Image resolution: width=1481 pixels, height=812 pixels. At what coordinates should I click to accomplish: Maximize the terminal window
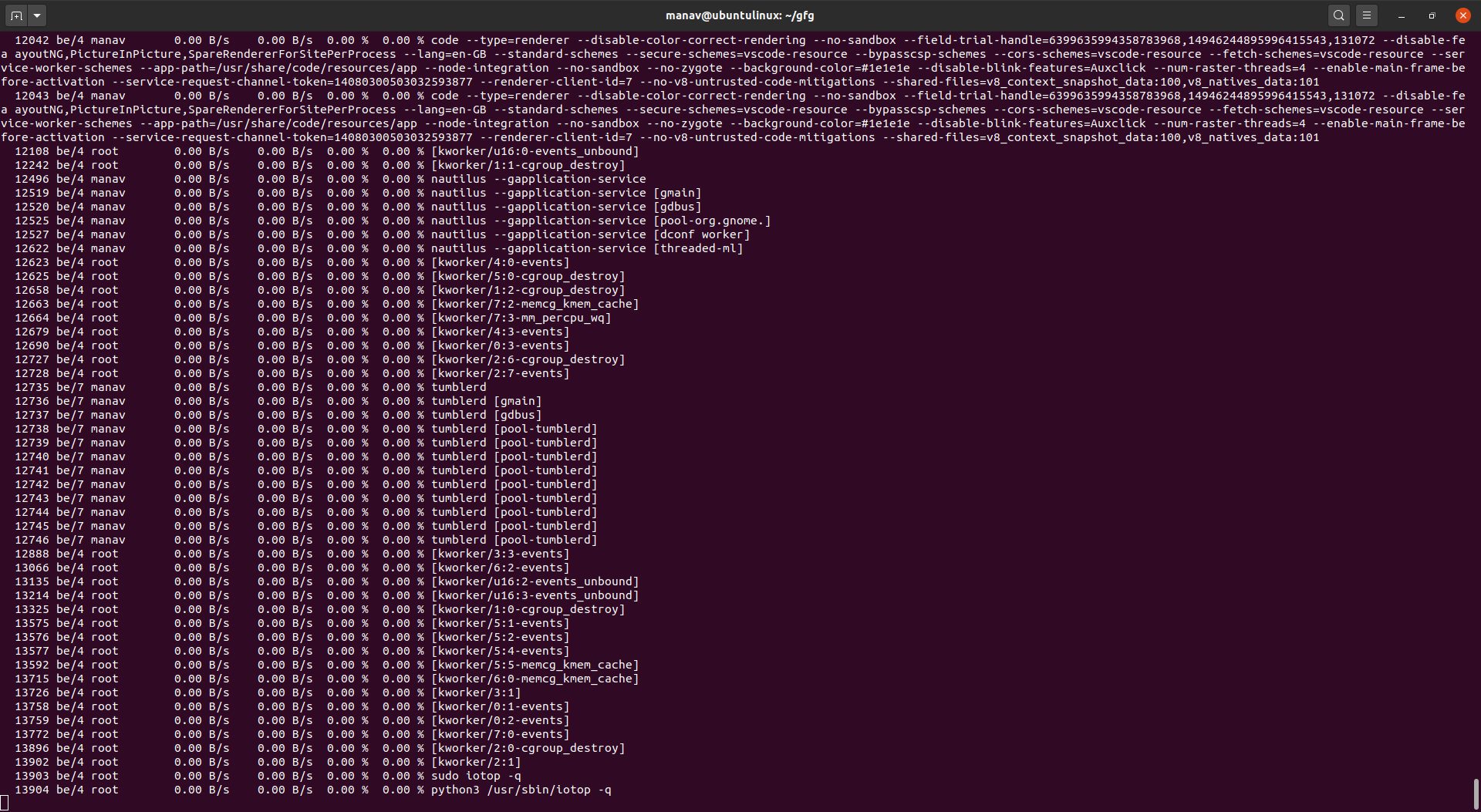click(1432, 15)
